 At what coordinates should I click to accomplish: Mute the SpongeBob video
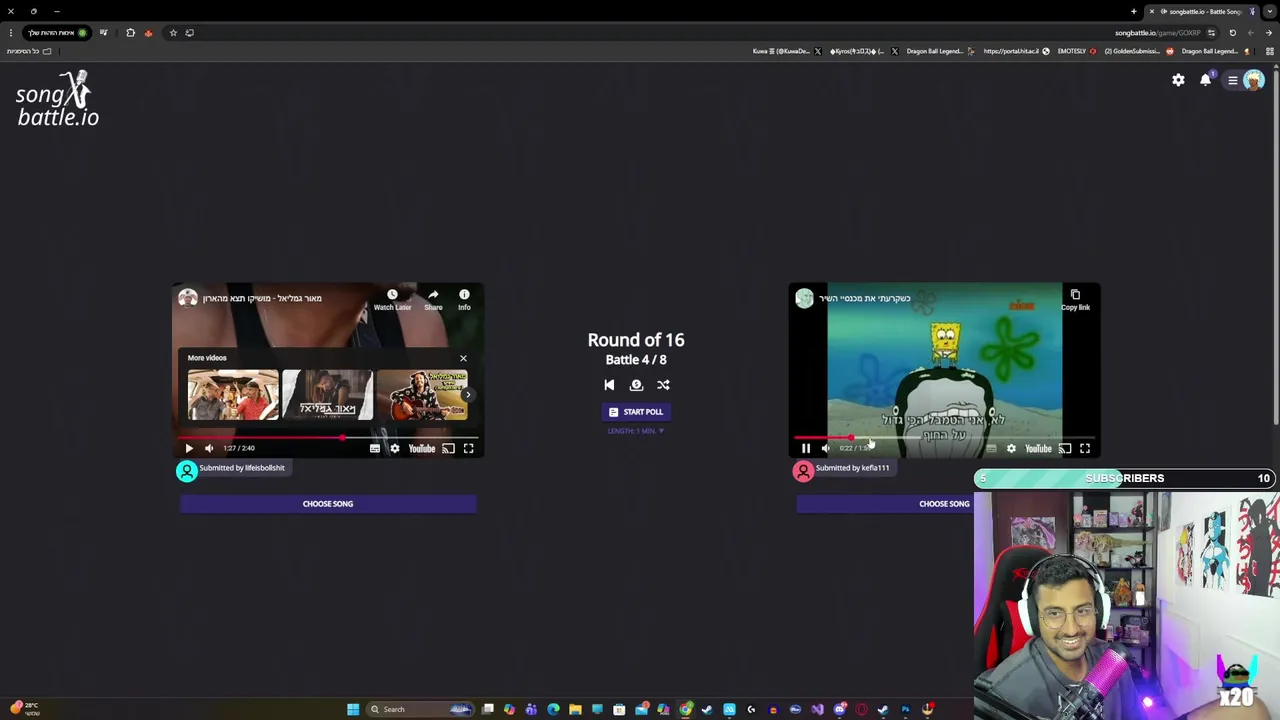point(826,448)
